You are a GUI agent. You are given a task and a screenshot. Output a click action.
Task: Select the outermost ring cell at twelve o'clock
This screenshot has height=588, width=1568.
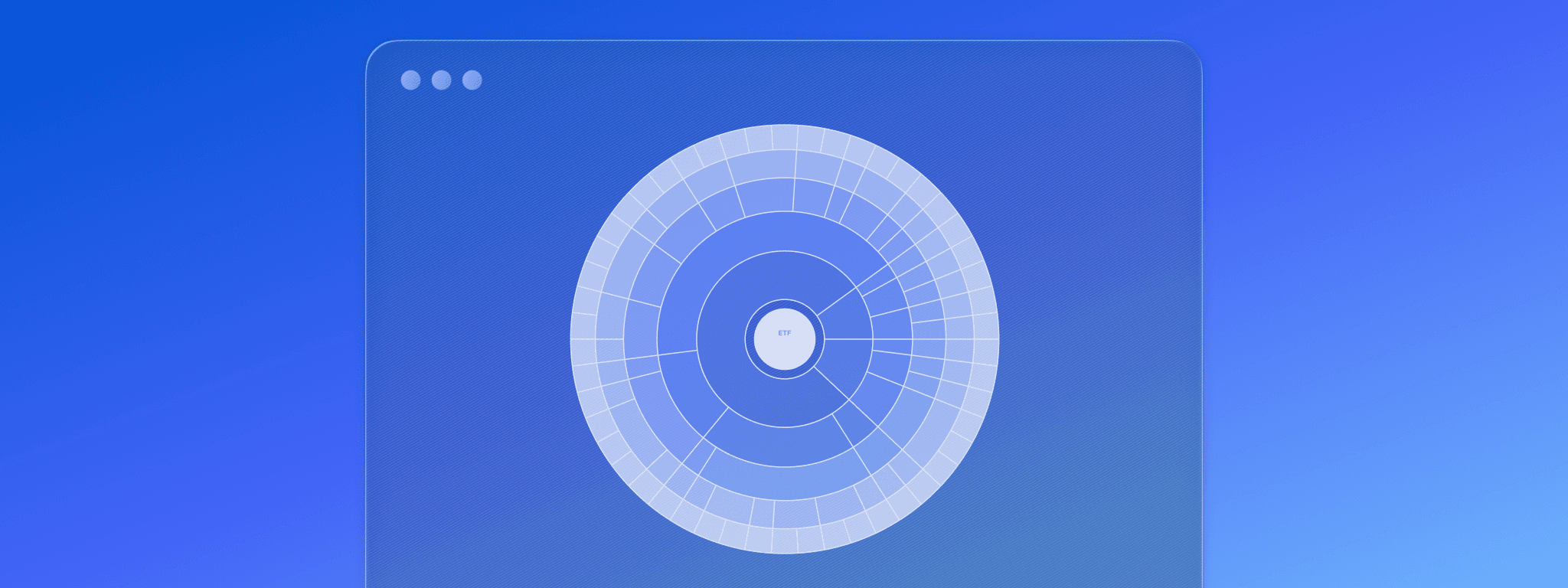tap(784, 136)
